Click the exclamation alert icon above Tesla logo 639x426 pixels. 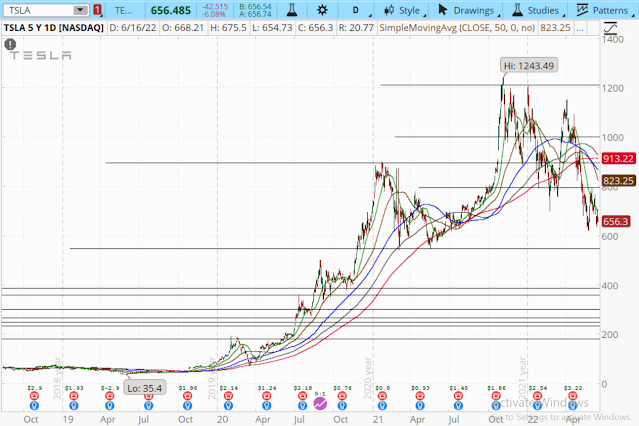pos(10,44)
